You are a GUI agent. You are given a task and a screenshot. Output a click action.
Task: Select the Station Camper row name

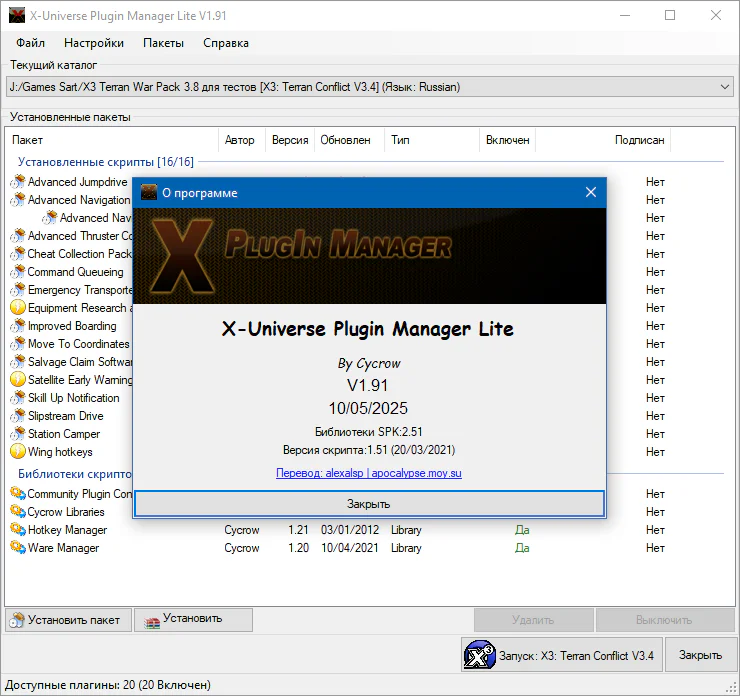pyautogui.click(x=64, y=434)
